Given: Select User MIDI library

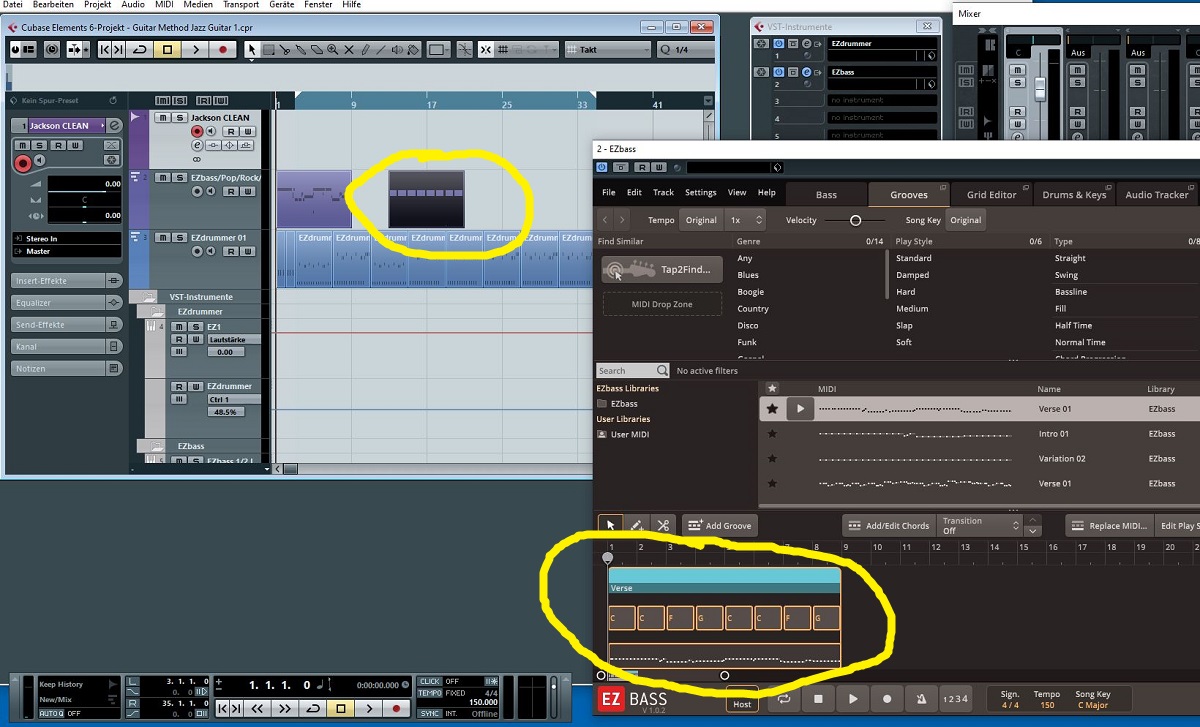Looking at the screenshot, I should click(x=629, y=434).
